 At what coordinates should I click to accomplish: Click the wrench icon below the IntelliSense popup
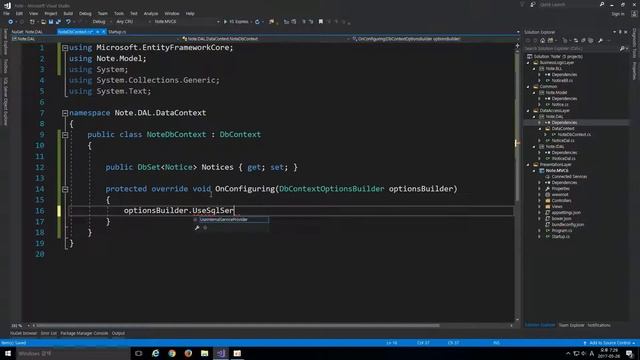197,228
